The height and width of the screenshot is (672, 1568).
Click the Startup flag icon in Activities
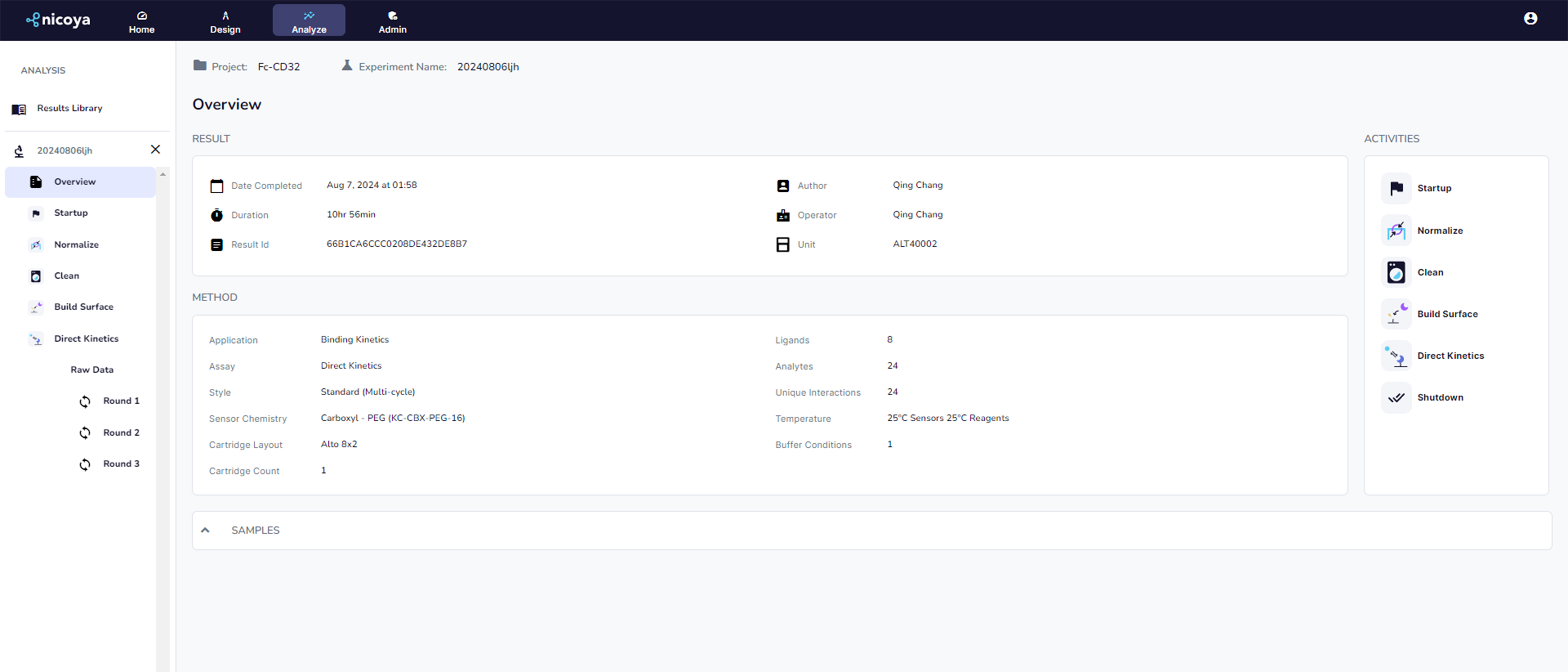pos(1396,188)
